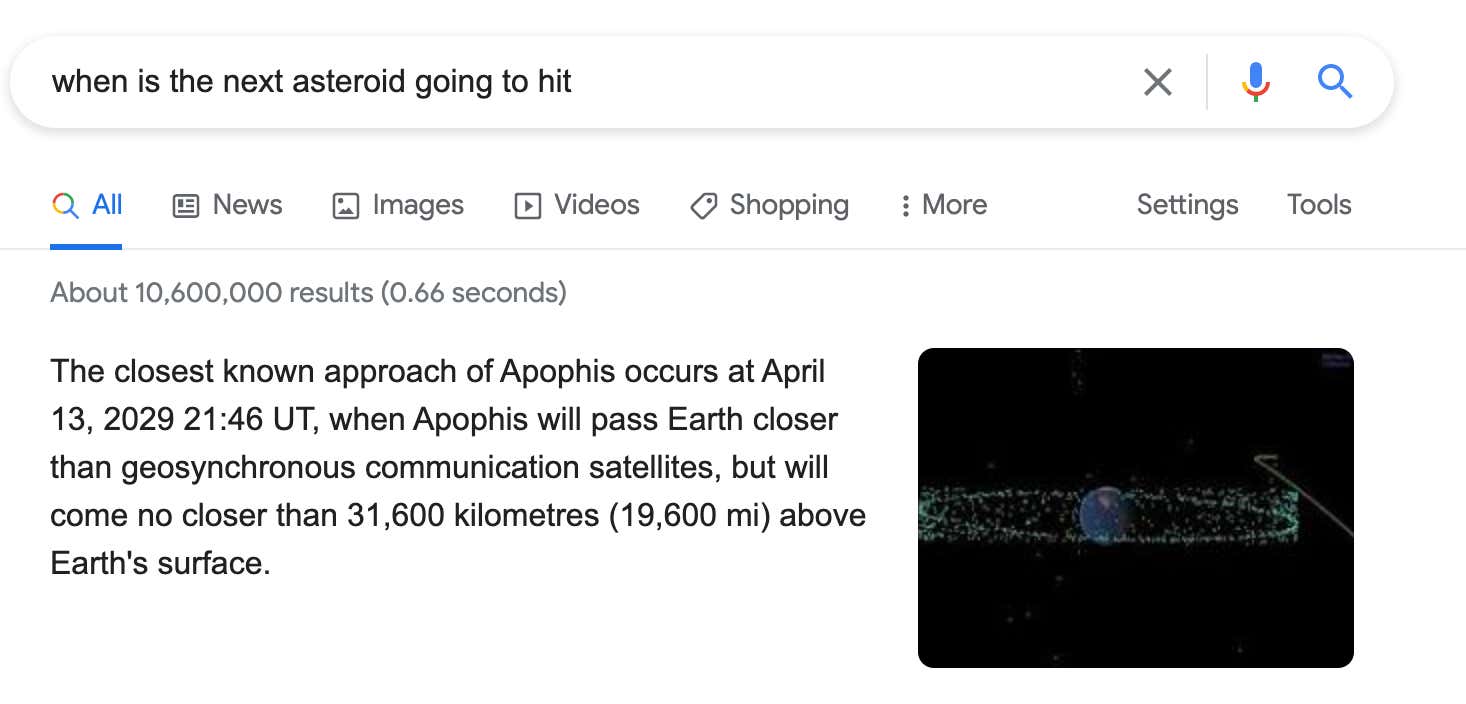Open the Settings dropdown menu
1466x704 pixels.
coord(1187,205)
